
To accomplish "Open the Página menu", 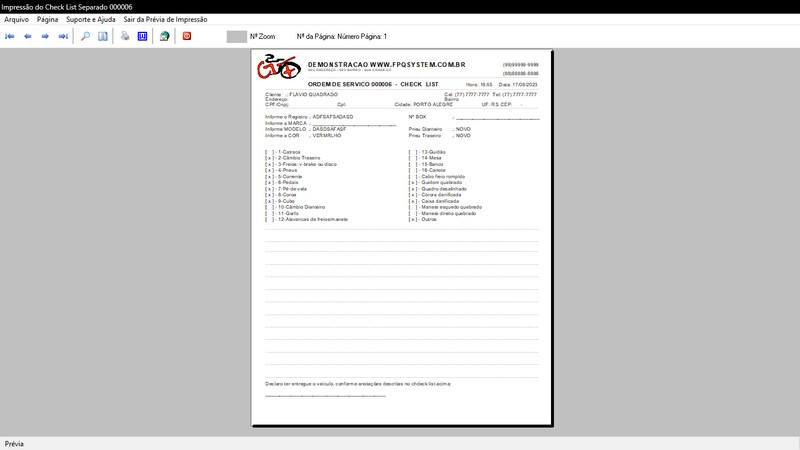I will pos(47,19).
